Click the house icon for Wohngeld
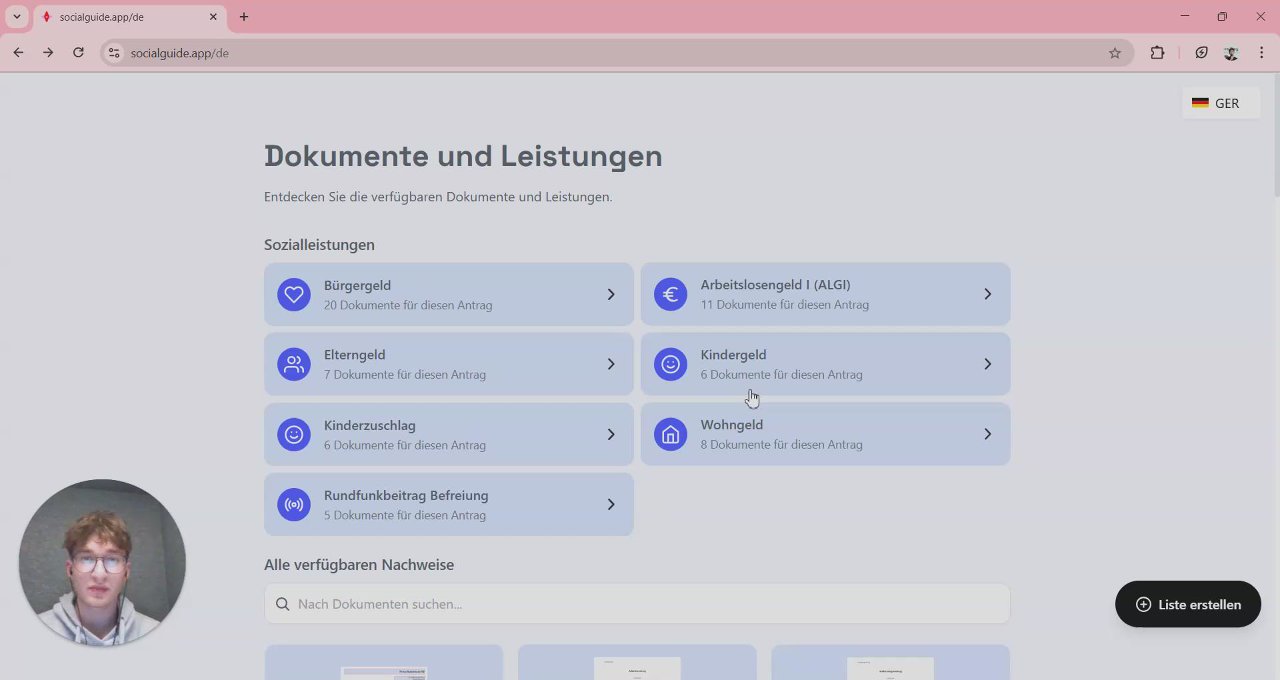1280x680 pixels. tap(671, 434)
